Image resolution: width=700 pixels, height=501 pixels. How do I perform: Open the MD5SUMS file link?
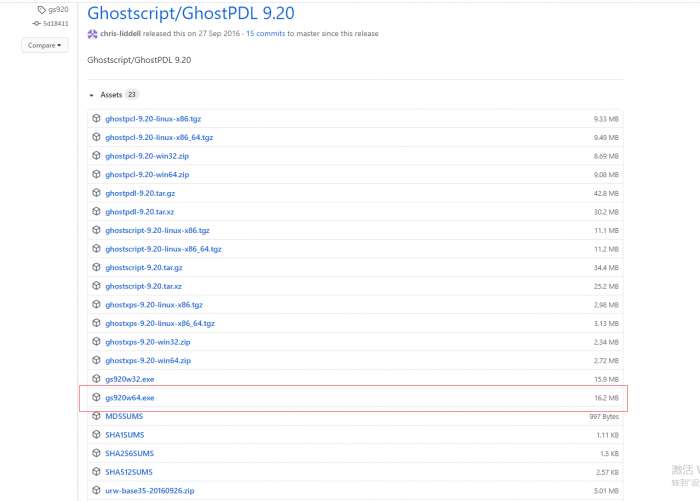click(x=124, y=416)
